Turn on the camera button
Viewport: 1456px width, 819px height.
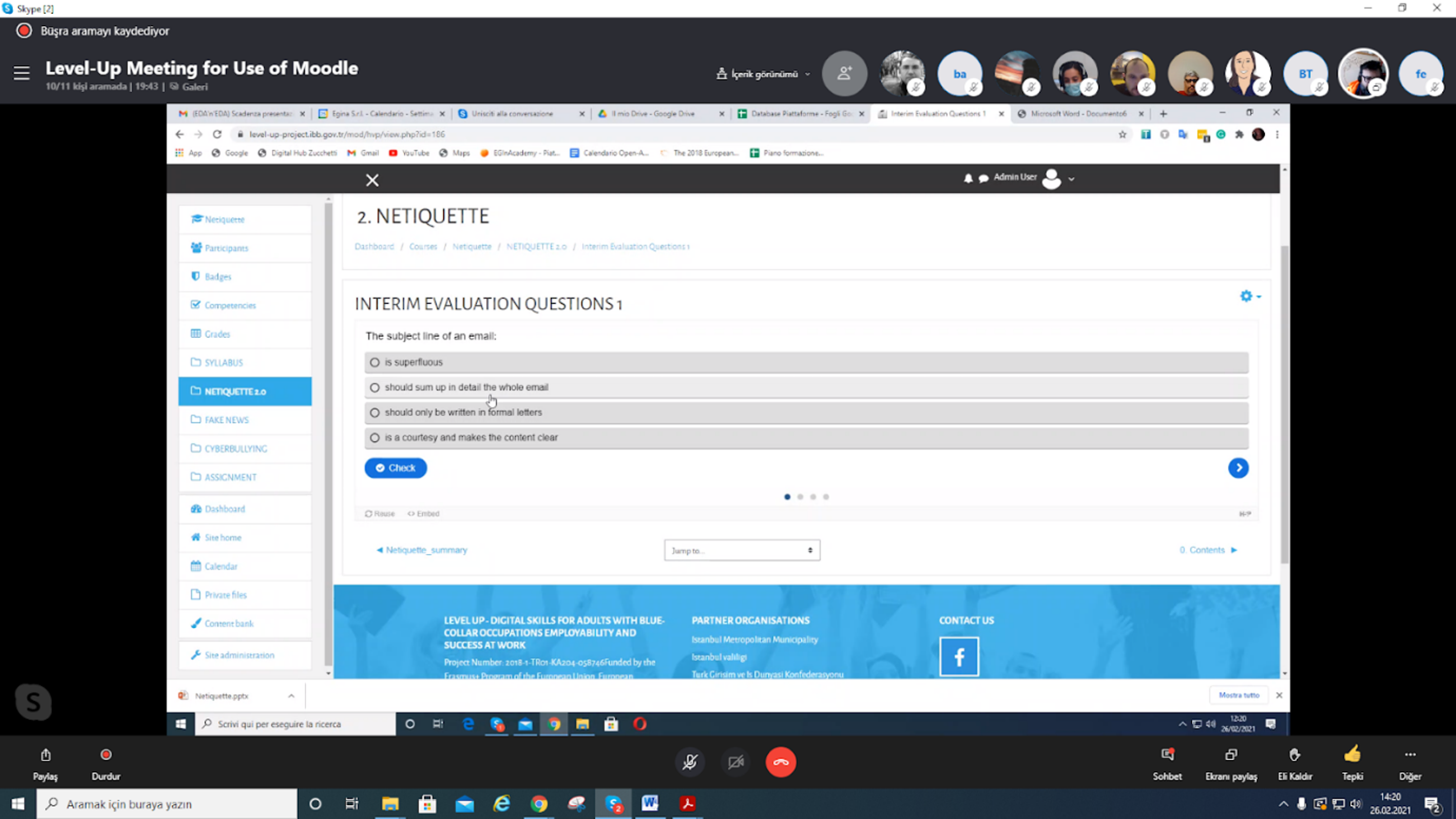tap(735, 762)
